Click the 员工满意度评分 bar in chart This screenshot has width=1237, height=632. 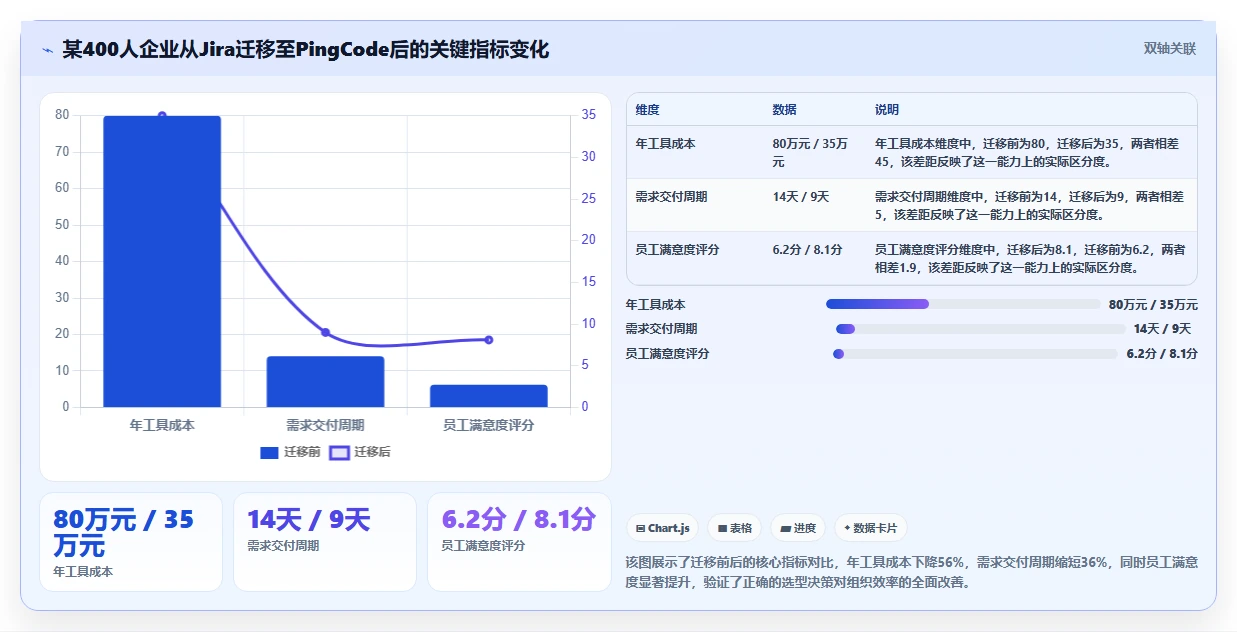(489, 396)
